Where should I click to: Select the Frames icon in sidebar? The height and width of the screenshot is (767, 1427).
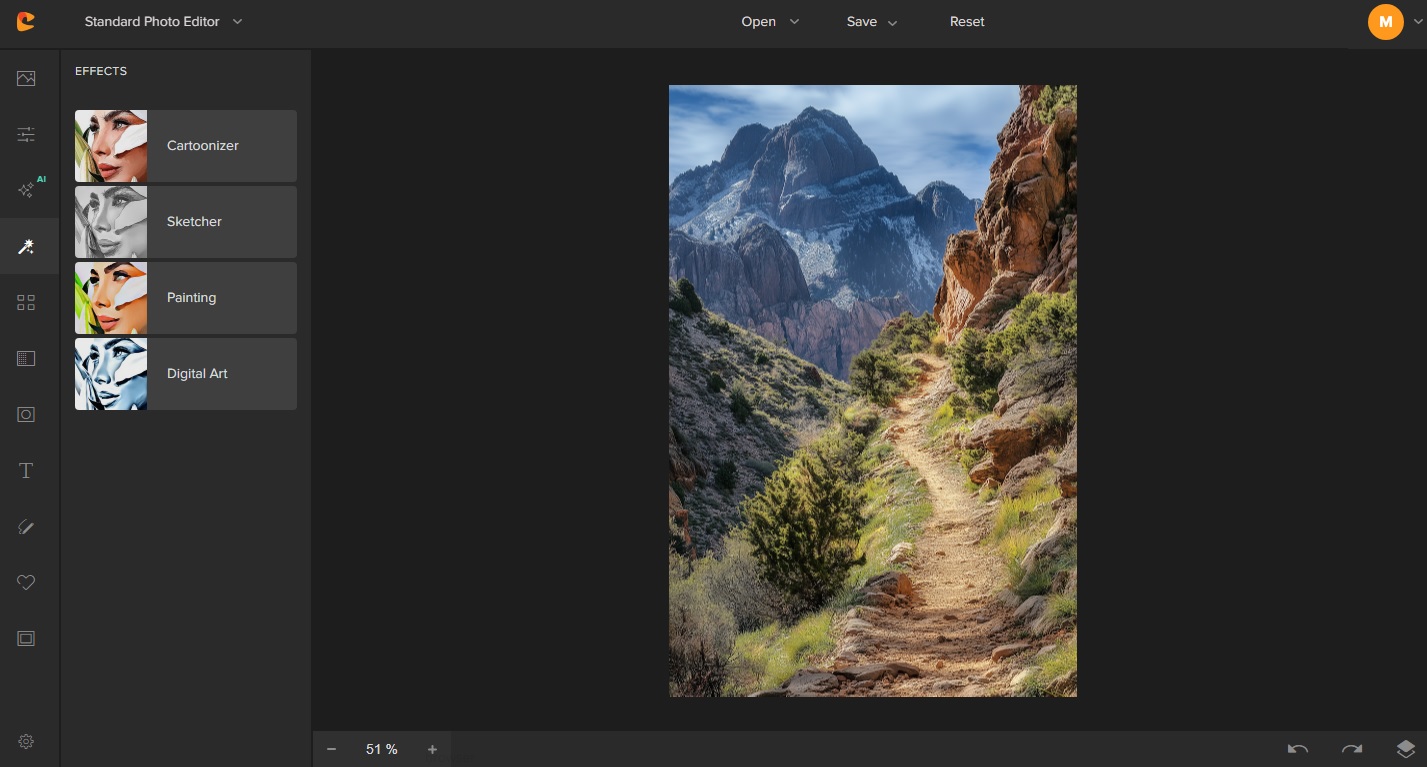tap(26, 638)
